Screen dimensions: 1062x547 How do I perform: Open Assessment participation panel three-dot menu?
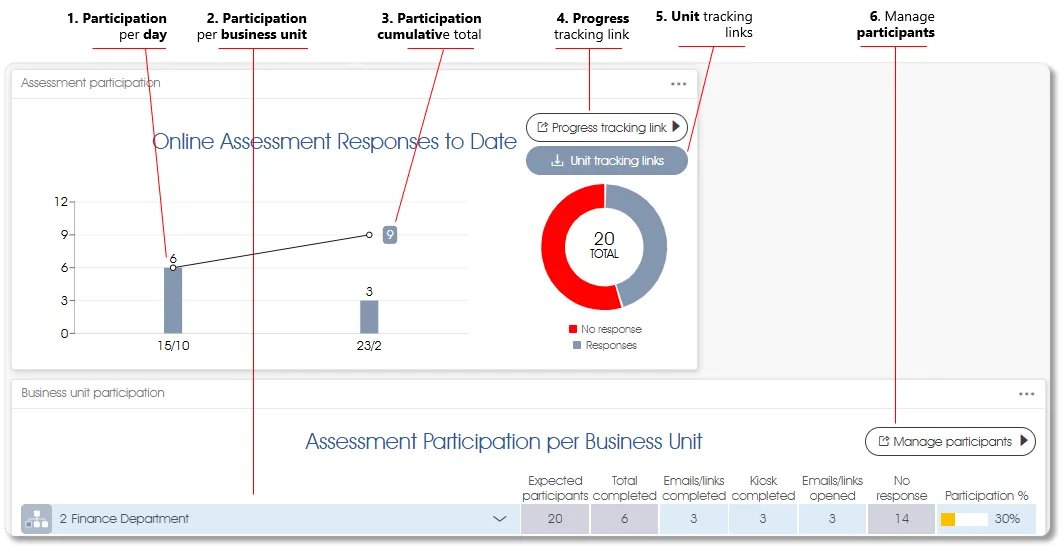point(679,84)
